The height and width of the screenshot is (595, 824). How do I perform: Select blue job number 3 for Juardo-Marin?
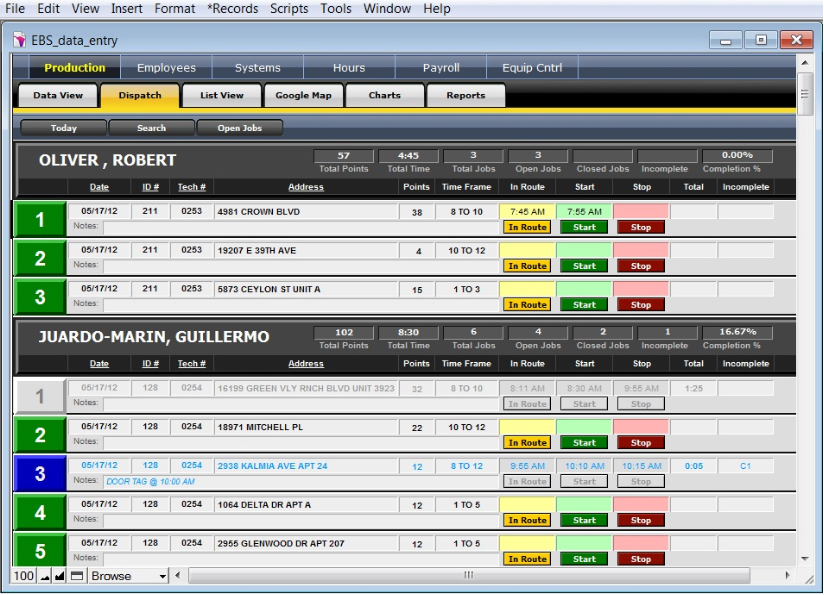pos(40,473)
